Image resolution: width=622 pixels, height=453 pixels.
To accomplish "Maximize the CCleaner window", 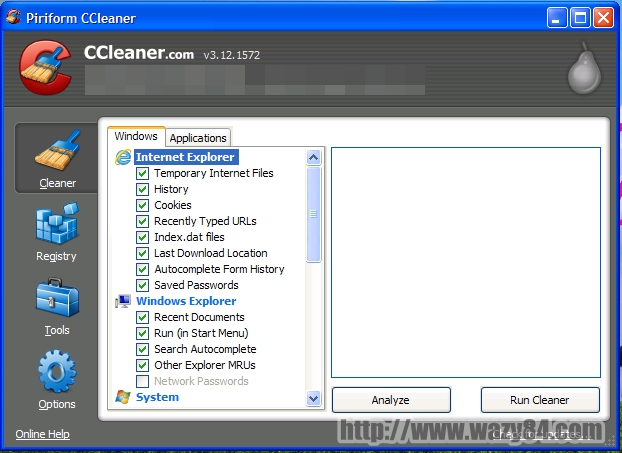I will [x=580, y=18].
